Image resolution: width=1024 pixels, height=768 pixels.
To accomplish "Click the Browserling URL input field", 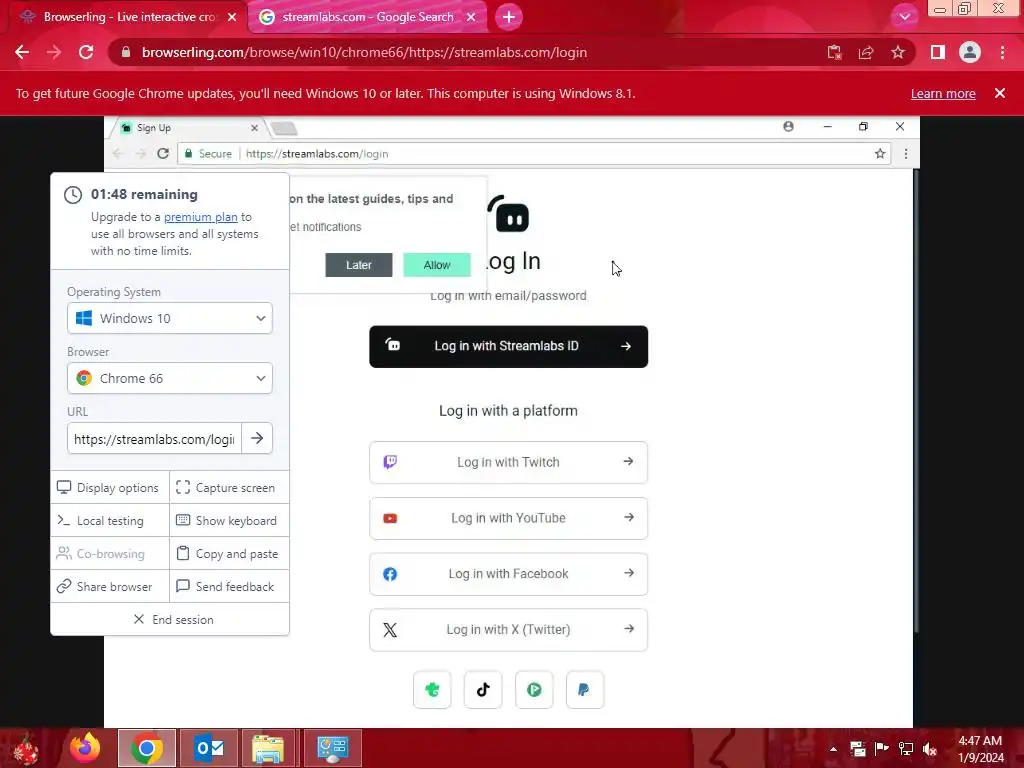I will pos(154,438).
